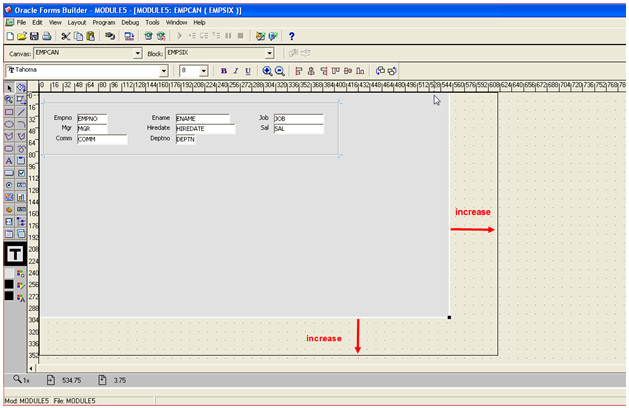The height and width of the screenshot is (408, 629).
Task: Select the Text tool labeled A
Action: (x=9, y=160)
